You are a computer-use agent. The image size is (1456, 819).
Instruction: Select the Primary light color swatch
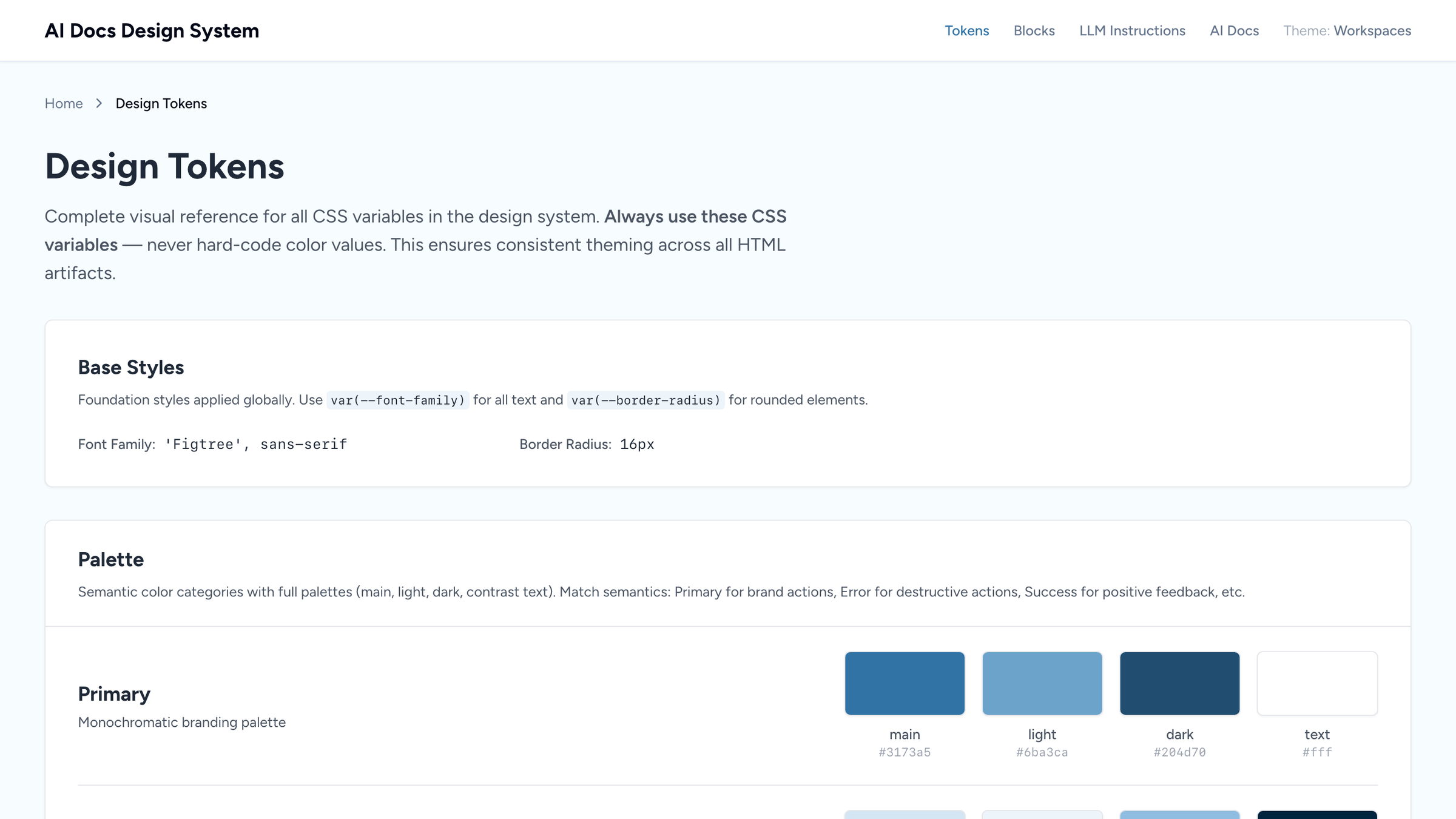[x=1042, y=683]
